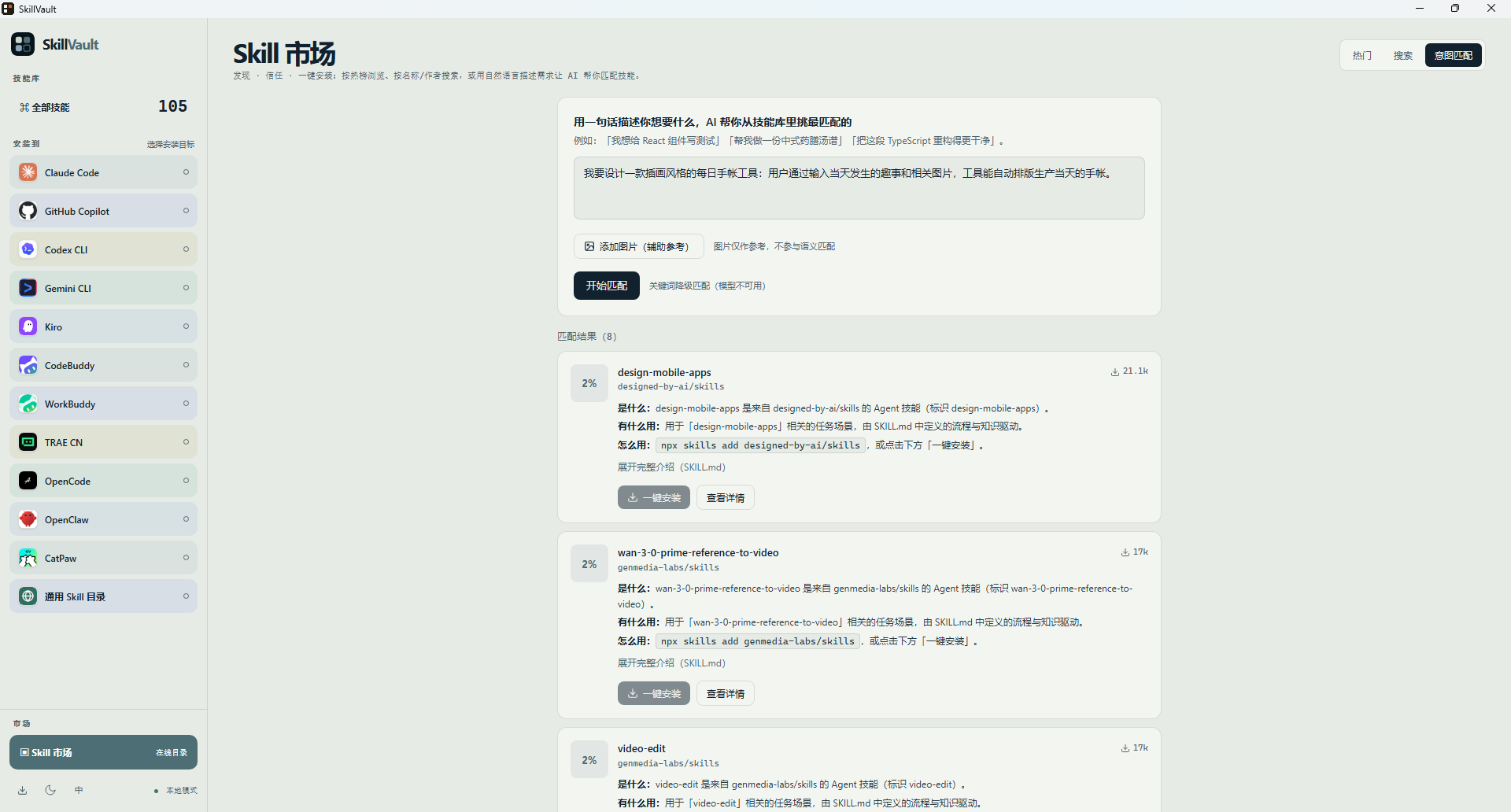
Task: Click the download icon in sidebar footer
Action: coord(23,790)
